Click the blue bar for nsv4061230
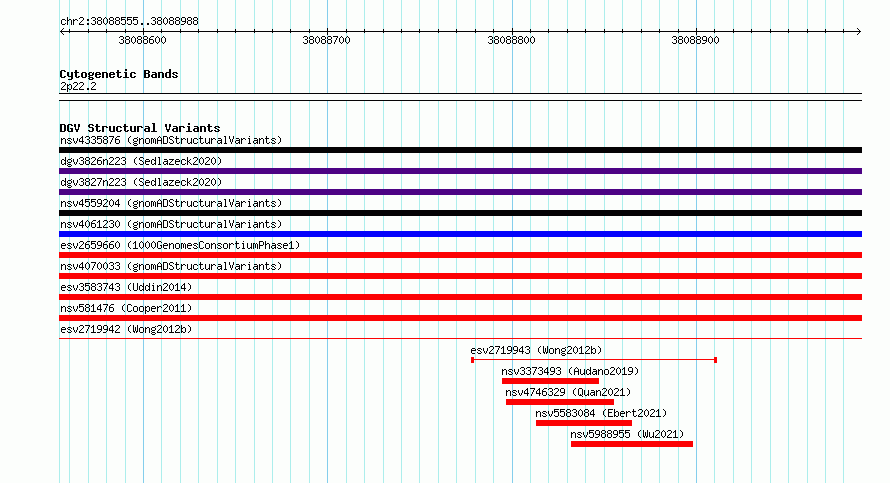This screenshot has width=890, height=483. tap(460, 234)
